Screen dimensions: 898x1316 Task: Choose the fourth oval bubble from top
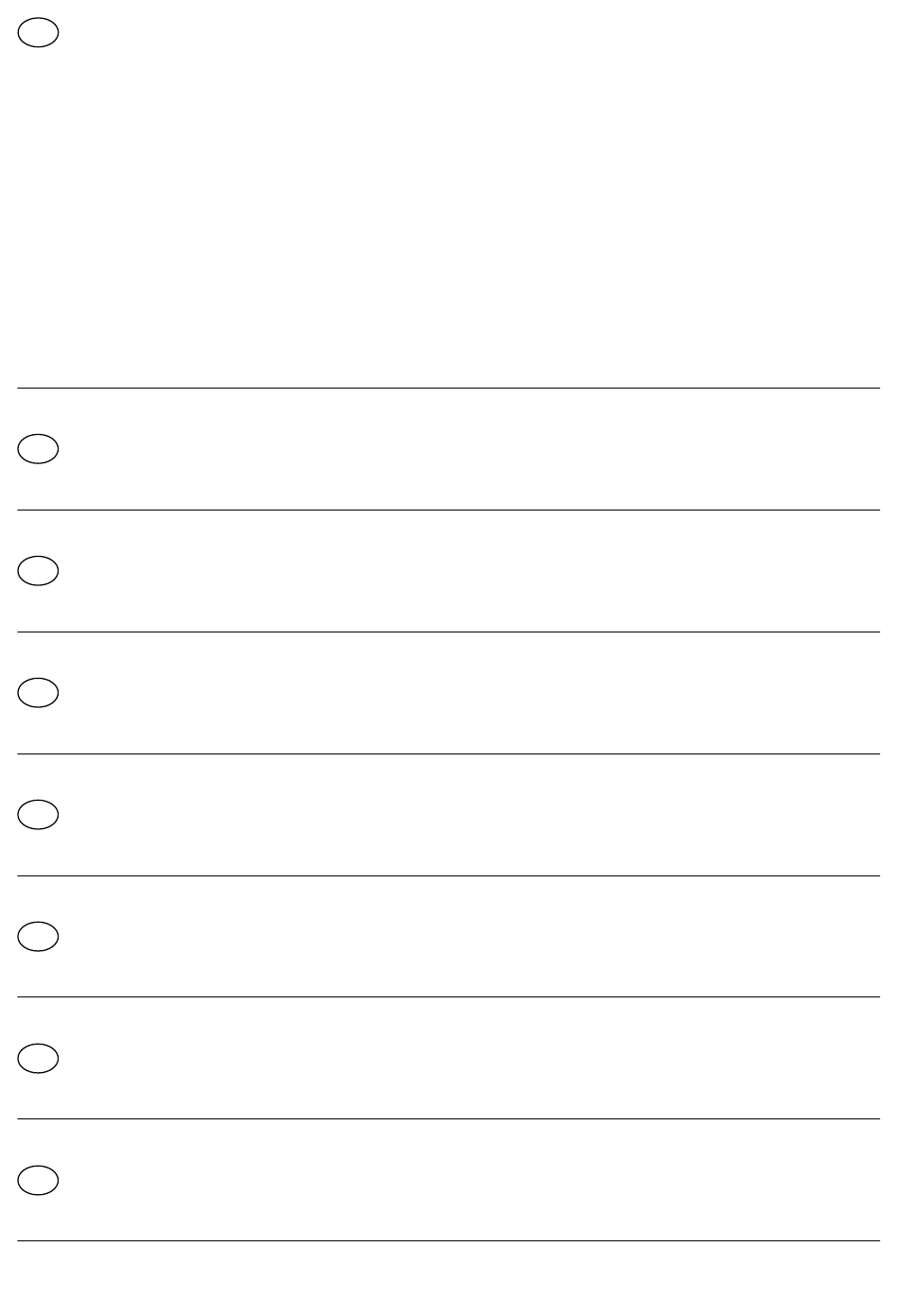39,693
